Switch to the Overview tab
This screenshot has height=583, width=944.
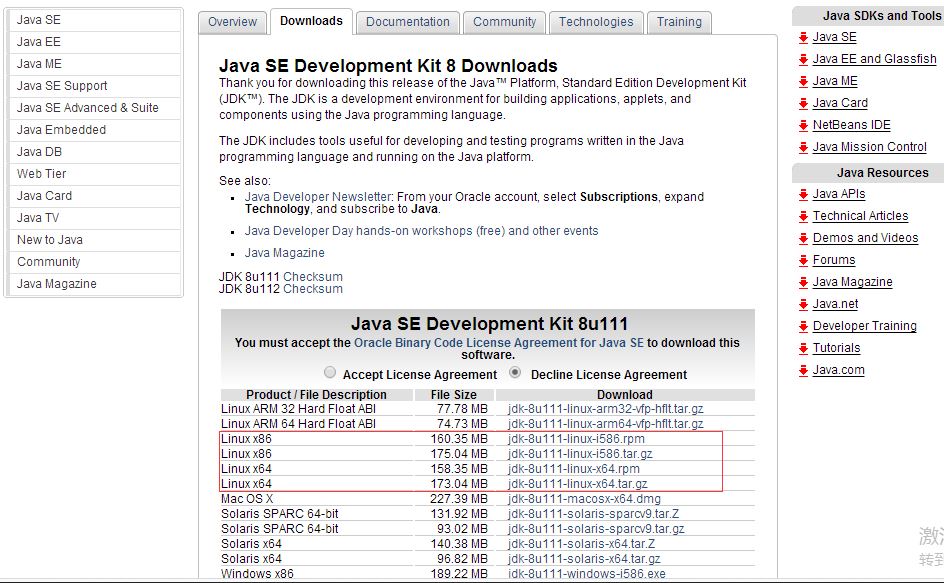[232, 22]
